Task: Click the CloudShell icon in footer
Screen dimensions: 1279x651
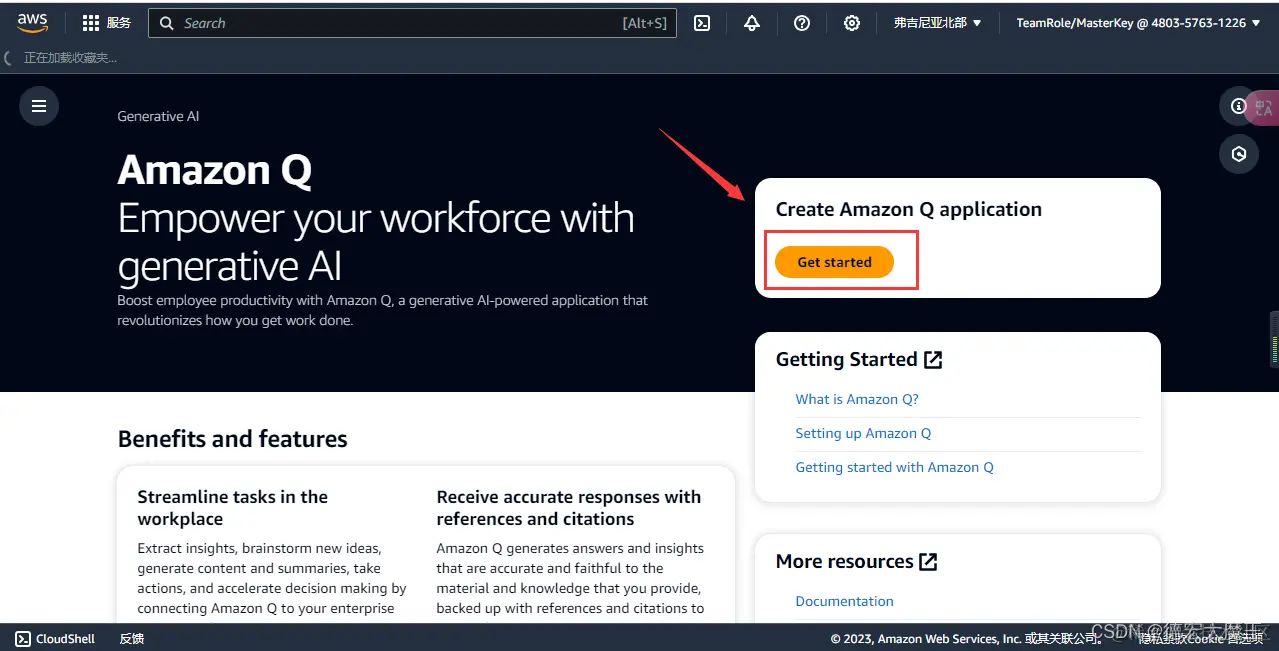Action: coord(23,638)
